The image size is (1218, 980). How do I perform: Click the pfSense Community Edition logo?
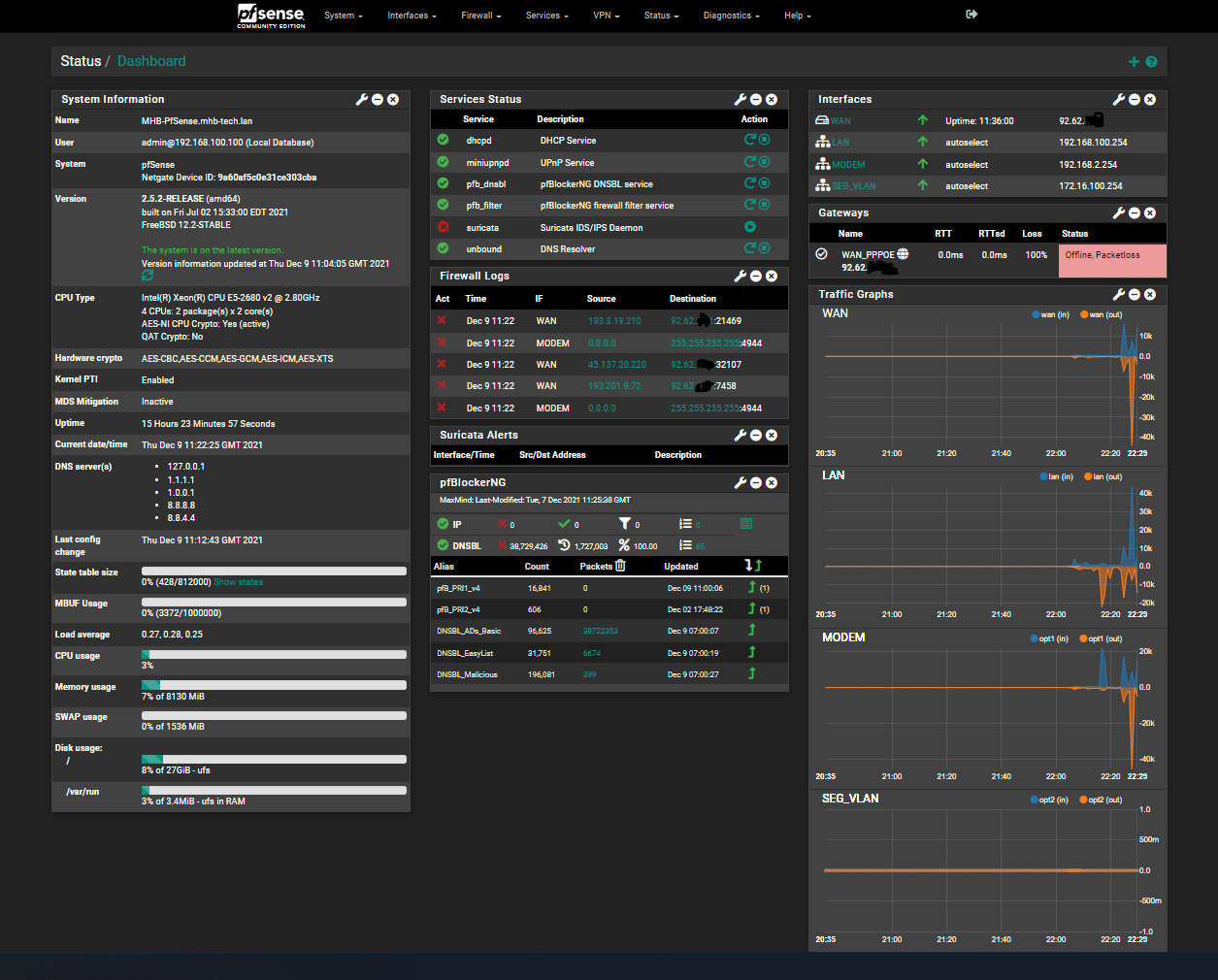pos(271,16)
